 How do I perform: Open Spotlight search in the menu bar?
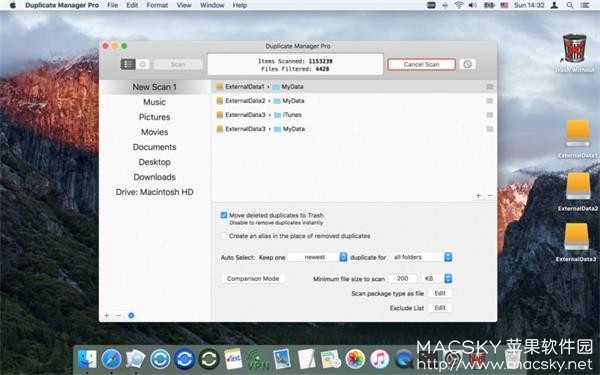[570, 5]
